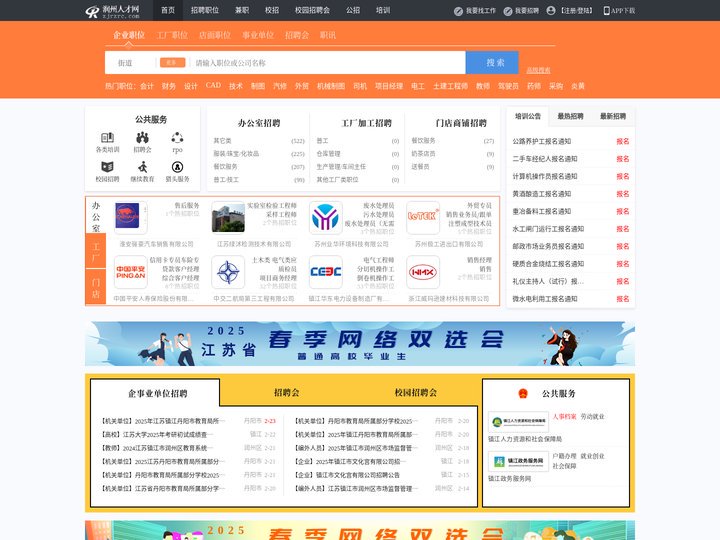Select the 工厂职位 search tab
The image size is (720, 540).
pos(172,35)
